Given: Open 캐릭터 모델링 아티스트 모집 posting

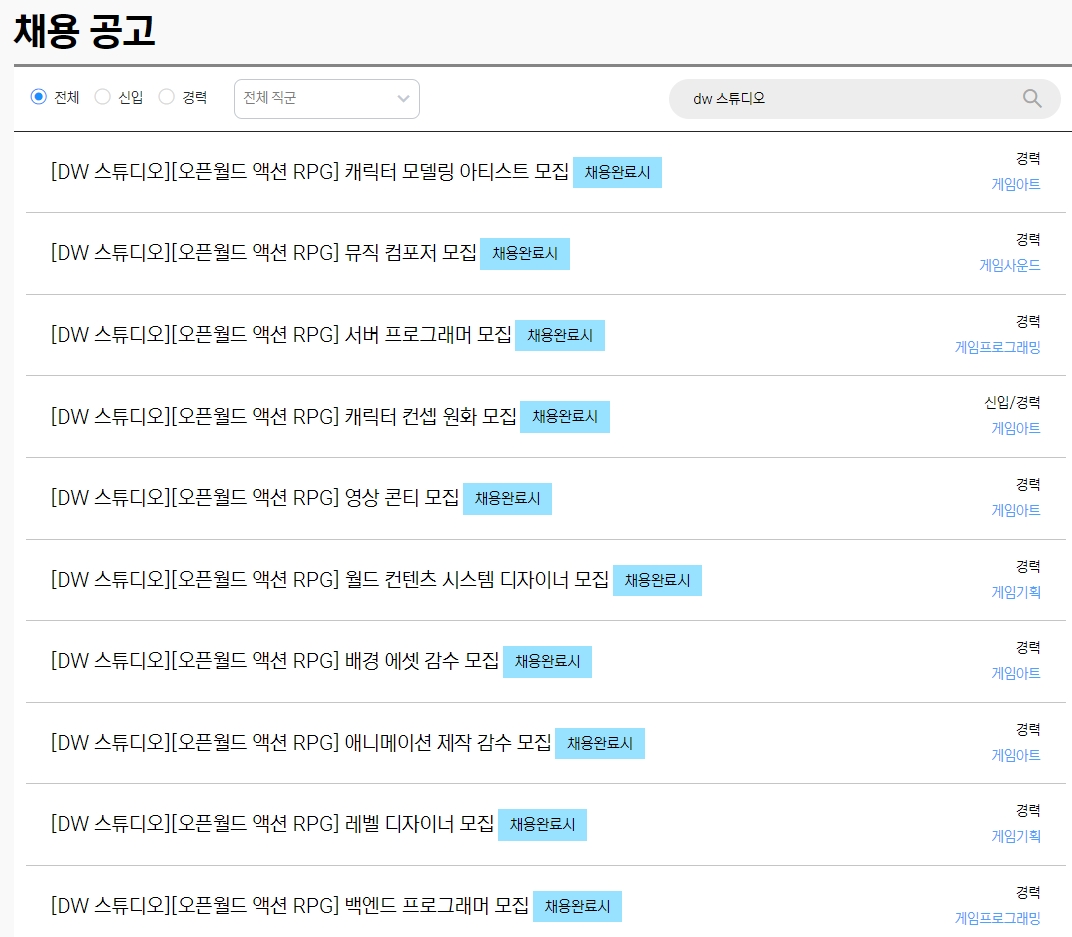Looking at the screenshot, I should pyautogui.click(x=310, y=172).
